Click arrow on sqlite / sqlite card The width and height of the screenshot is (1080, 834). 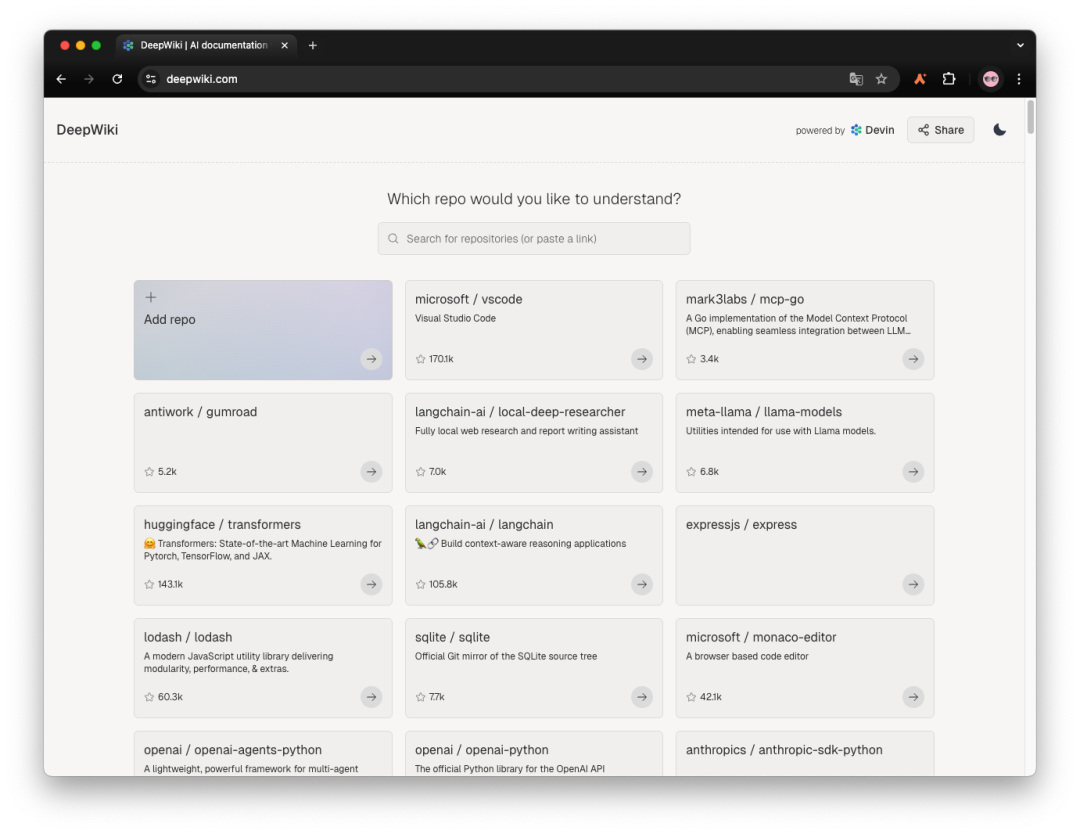642,697
